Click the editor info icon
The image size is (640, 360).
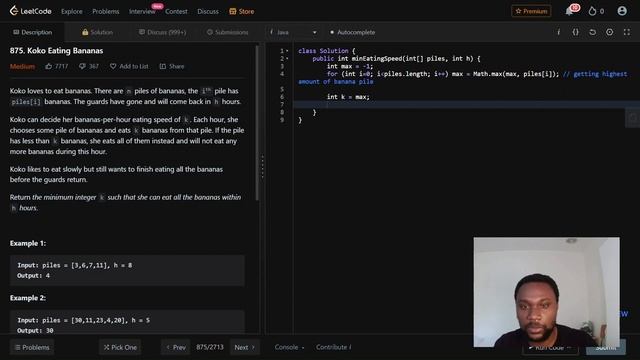pyautogui.click(x=558, y=32)
